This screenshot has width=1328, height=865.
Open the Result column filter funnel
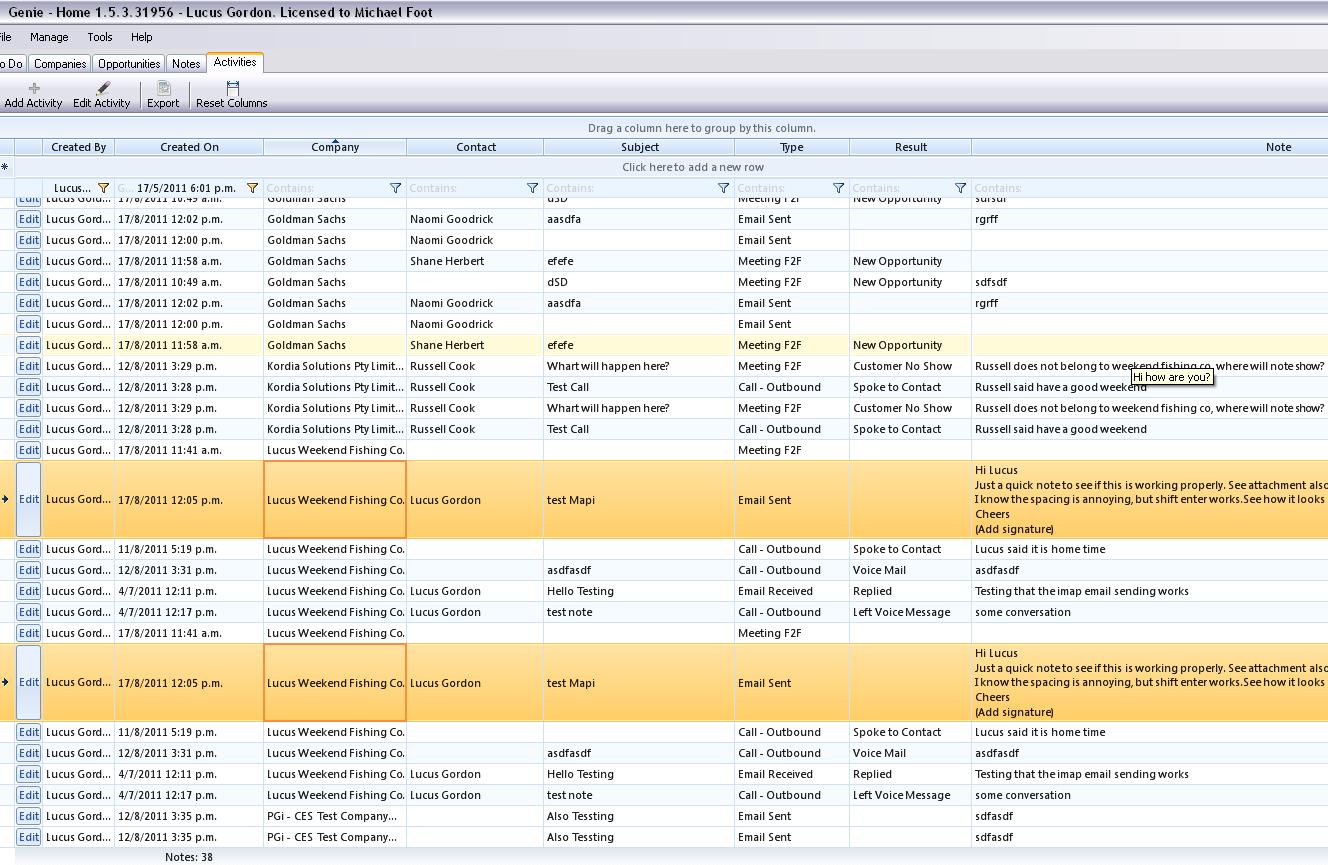960,188
